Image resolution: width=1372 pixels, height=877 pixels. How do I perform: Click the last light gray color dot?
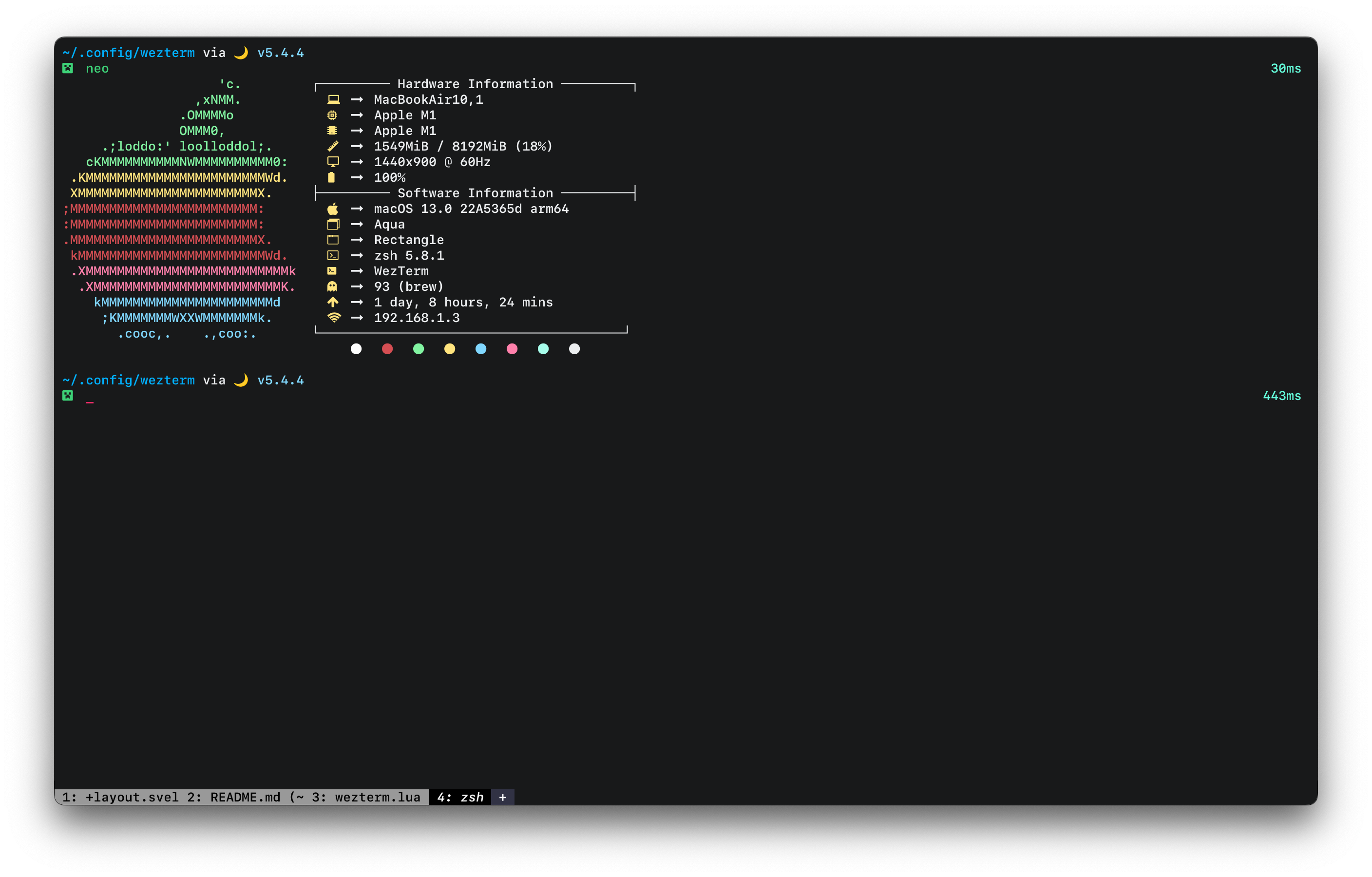pyautogui.click(x=574, y=349)
